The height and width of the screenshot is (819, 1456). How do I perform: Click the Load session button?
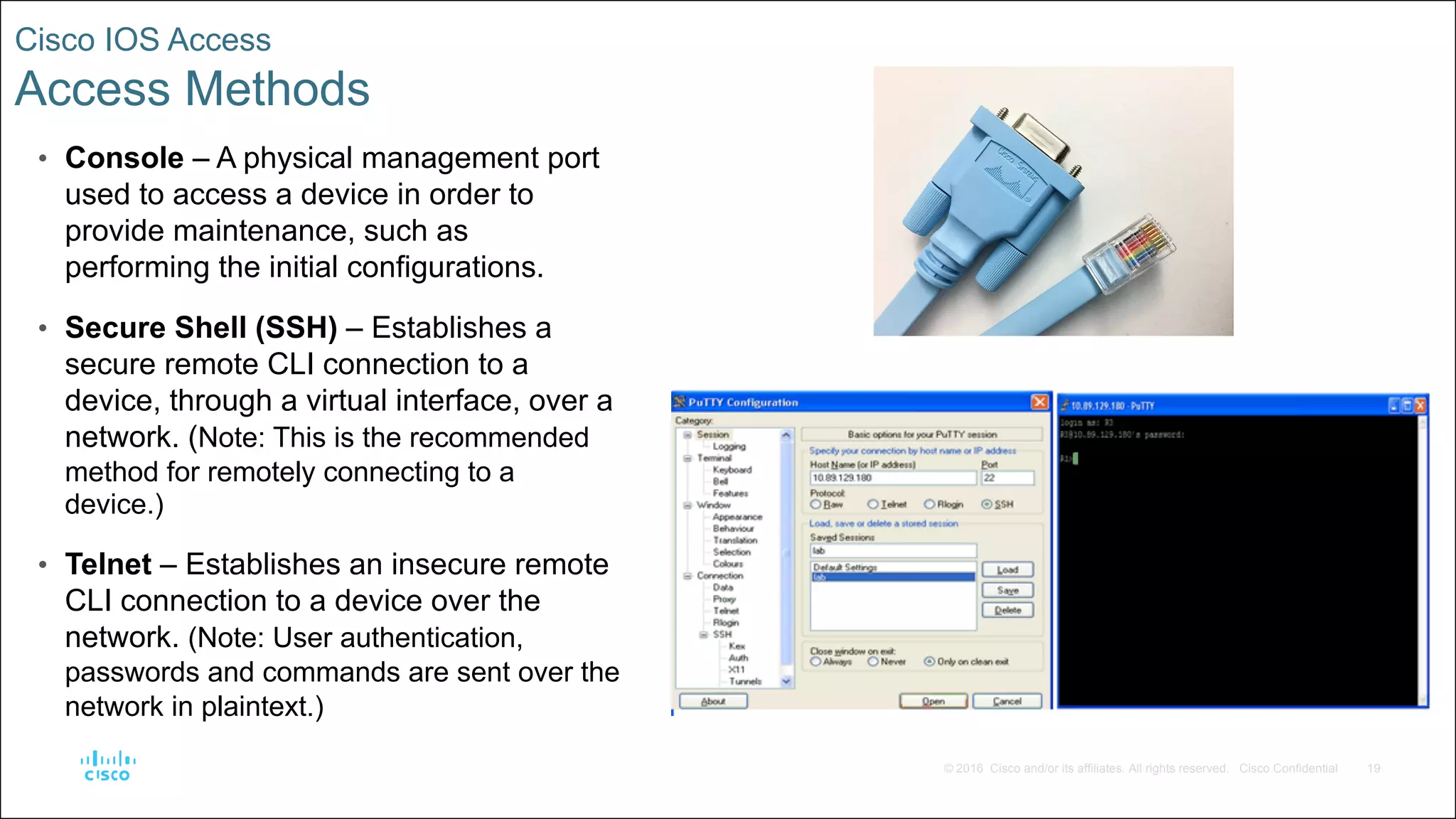click(1007, 569)
